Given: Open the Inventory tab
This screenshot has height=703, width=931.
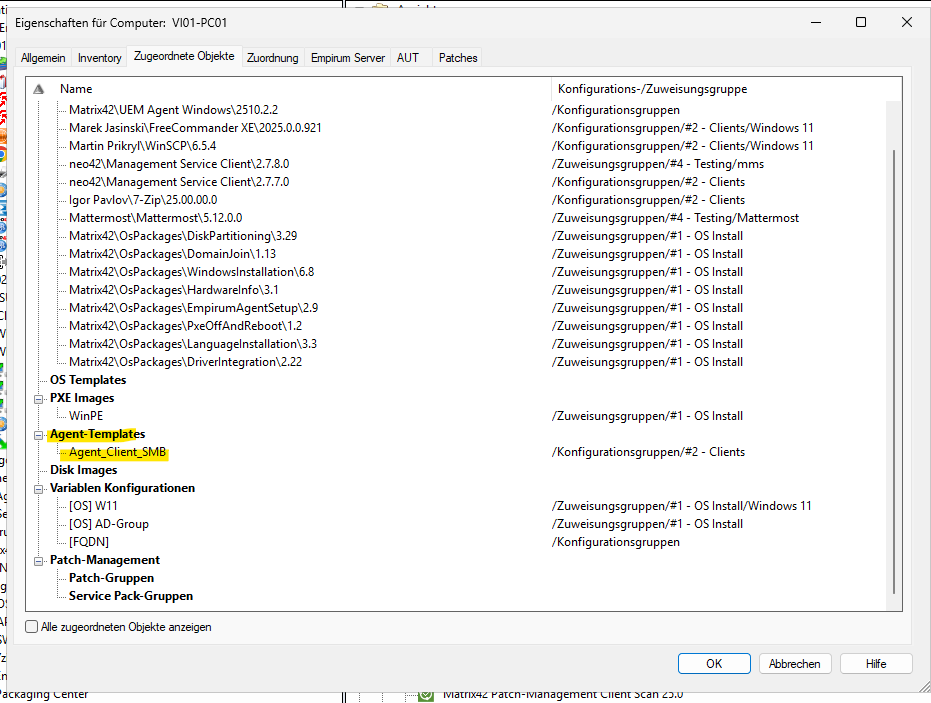Looking at the screenshot, I should point(100,58).
